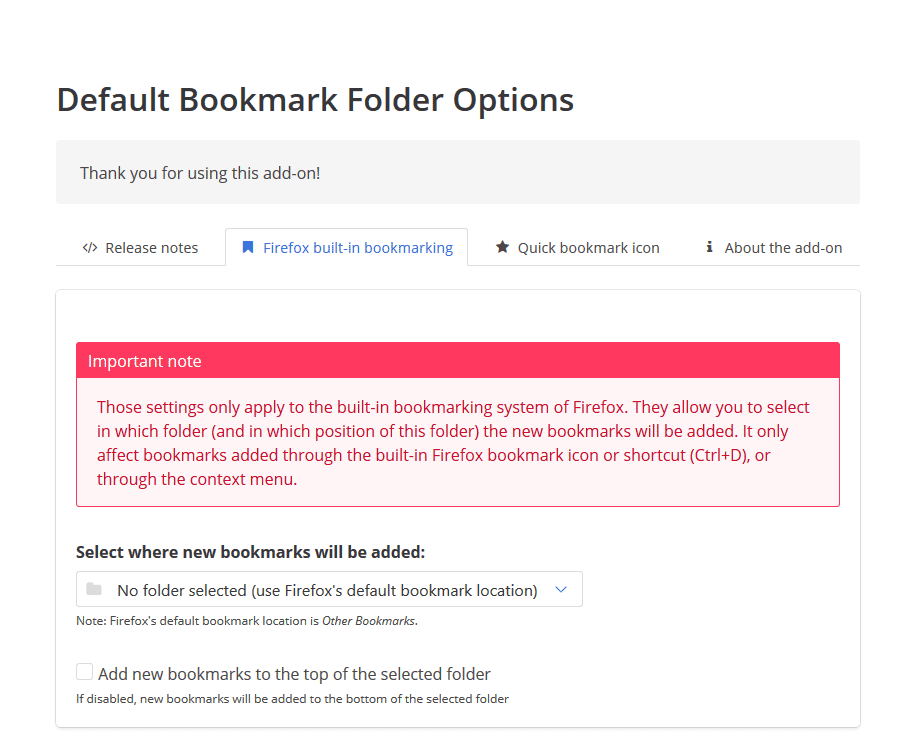Click the blue chevron arrow of folder dropdown

[x=561, y=590]
